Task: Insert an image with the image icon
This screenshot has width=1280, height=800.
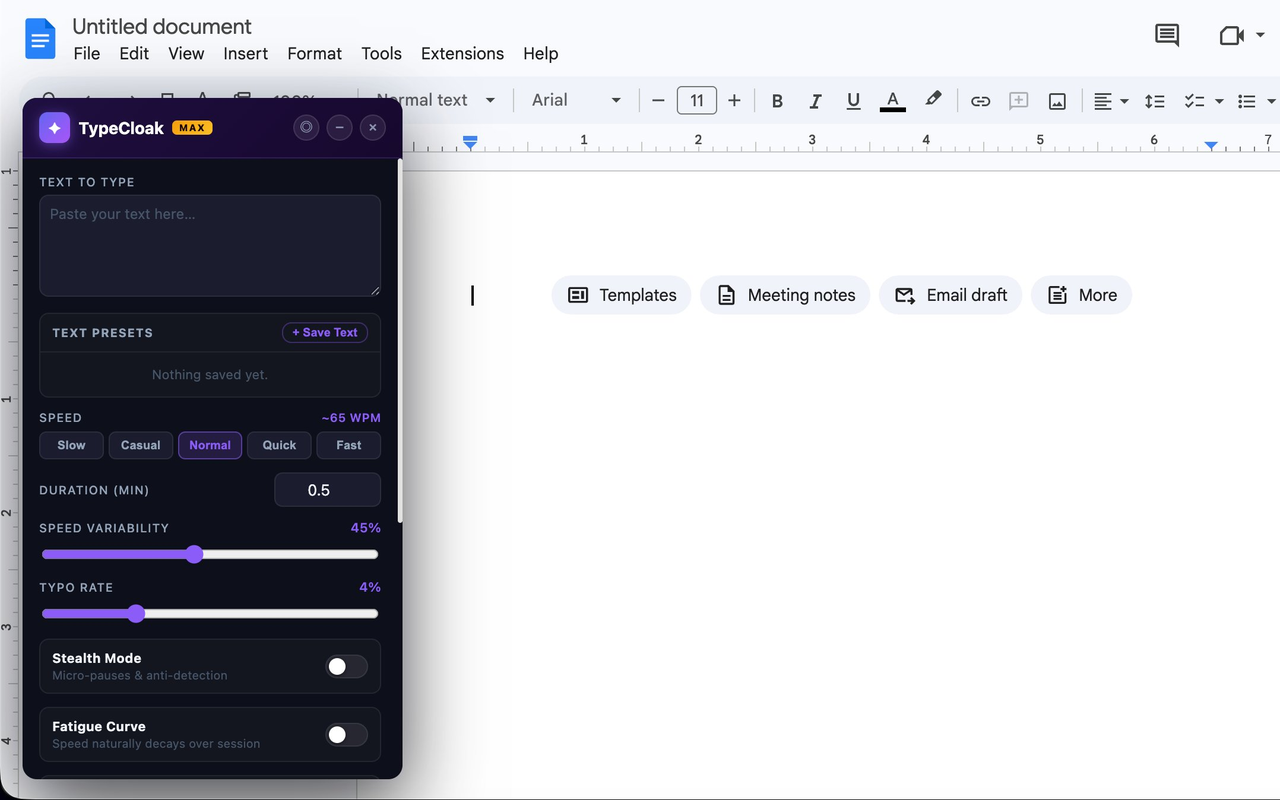Action: [1057, 100]
